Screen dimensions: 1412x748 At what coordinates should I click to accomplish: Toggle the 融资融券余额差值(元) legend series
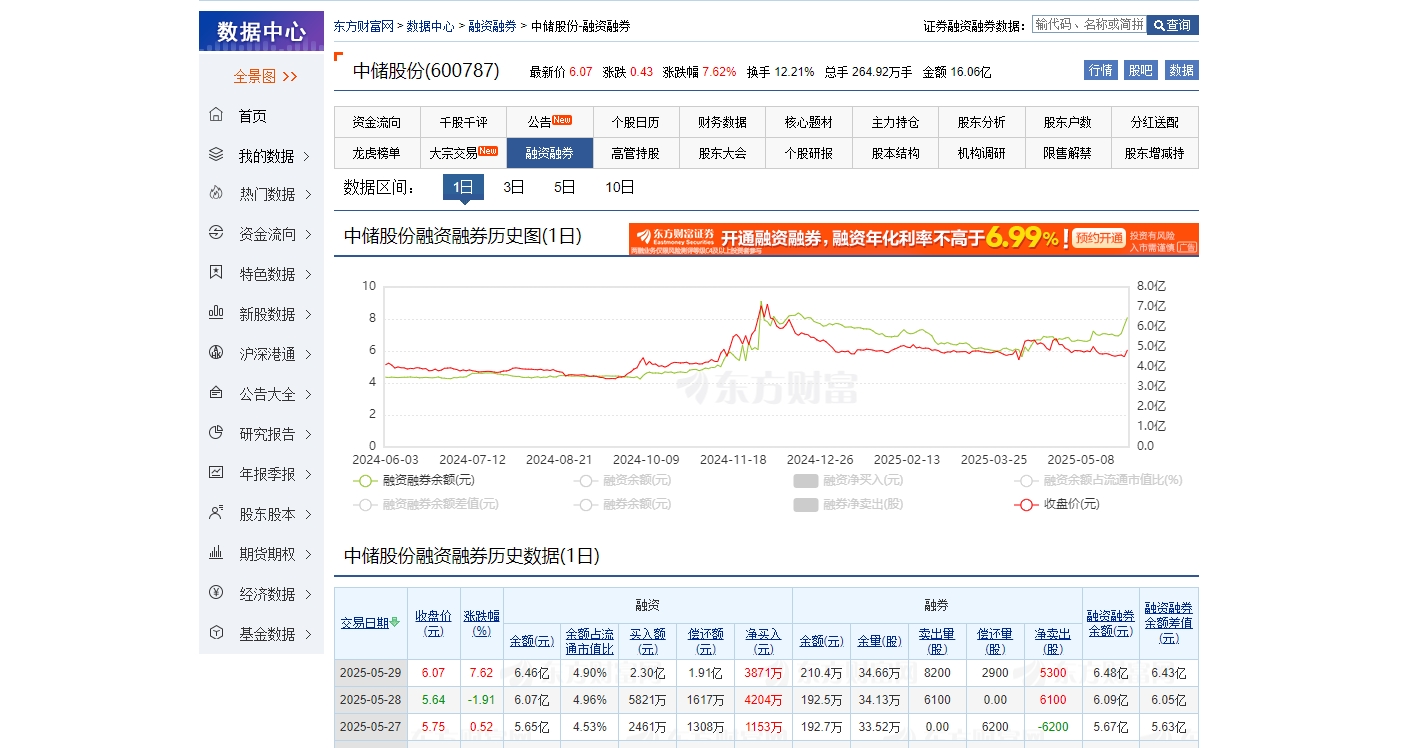pos(425,504)
